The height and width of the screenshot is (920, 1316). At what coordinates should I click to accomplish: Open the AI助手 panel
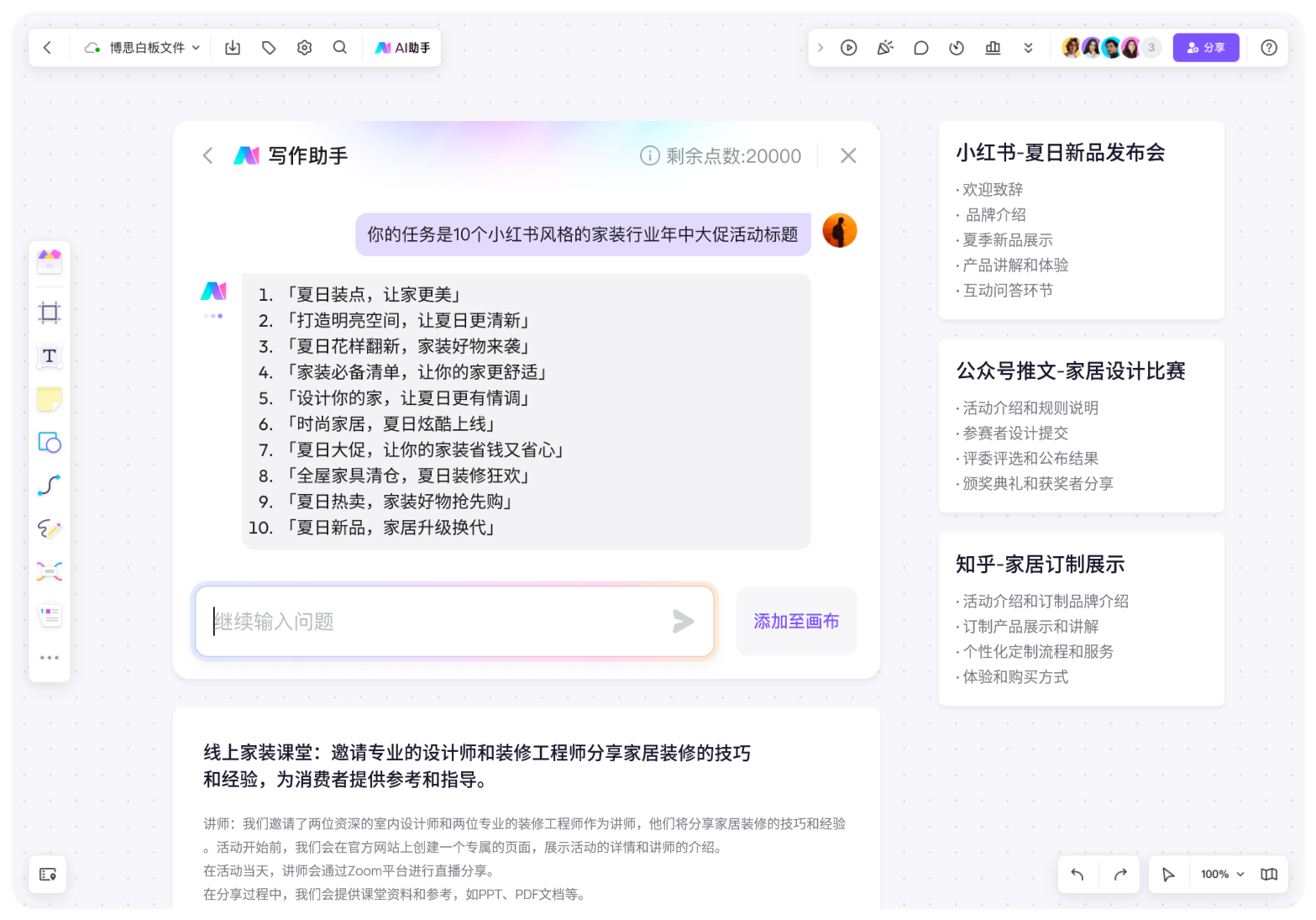pos(402,48)
